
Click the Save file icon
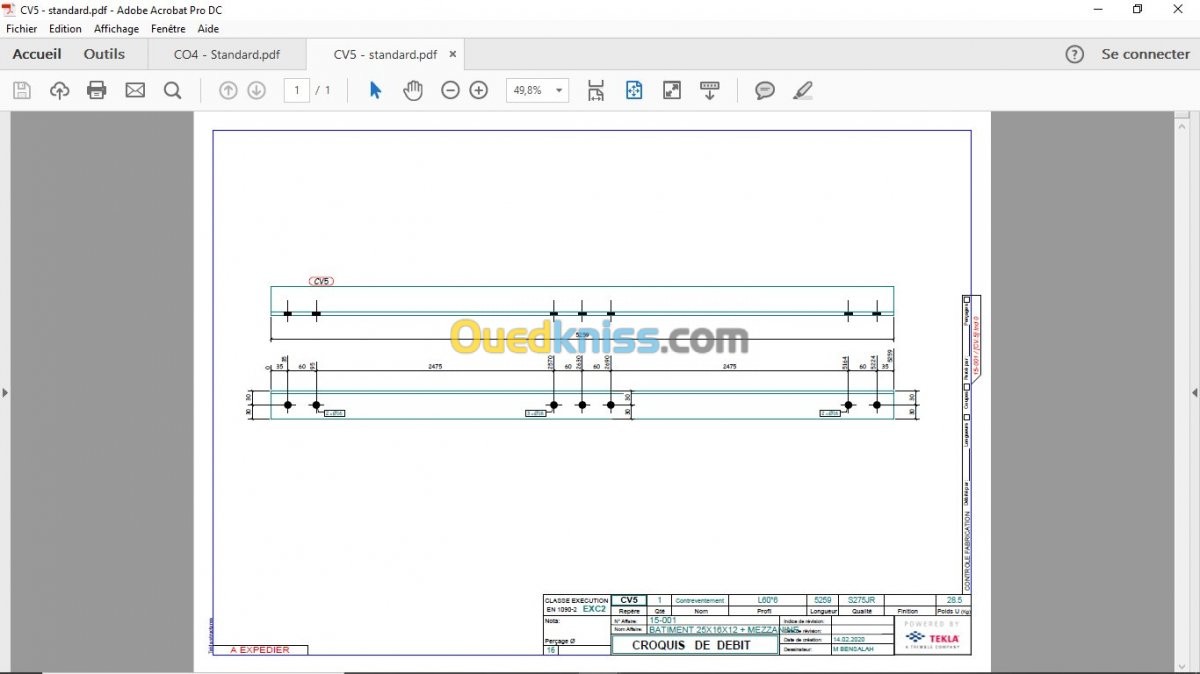tap(22, 90)
